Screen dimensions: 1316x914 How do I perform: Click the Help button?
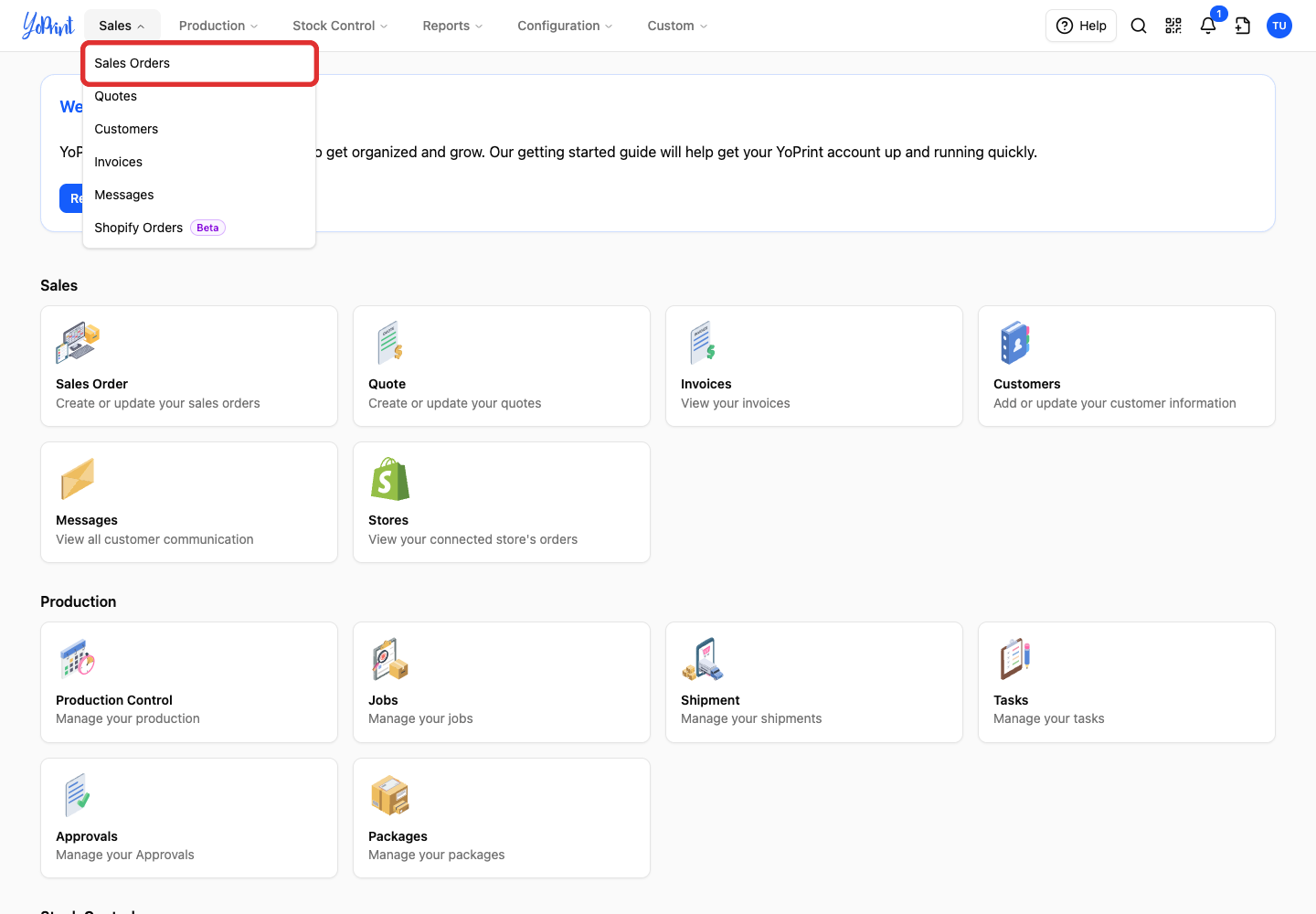pos(1081,26)
